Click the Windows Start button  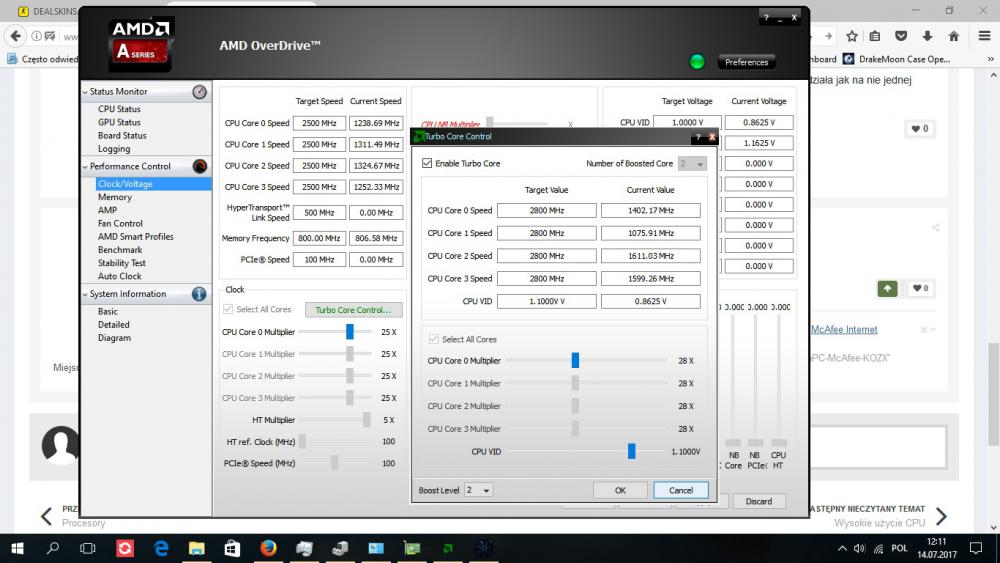(x=17, y=548)
